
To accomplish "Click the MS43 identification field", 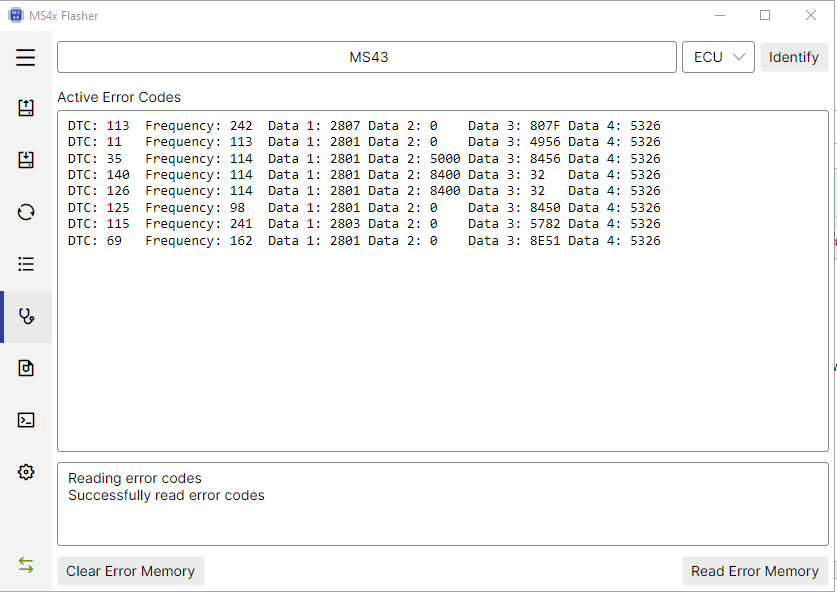I will [367, 57].
